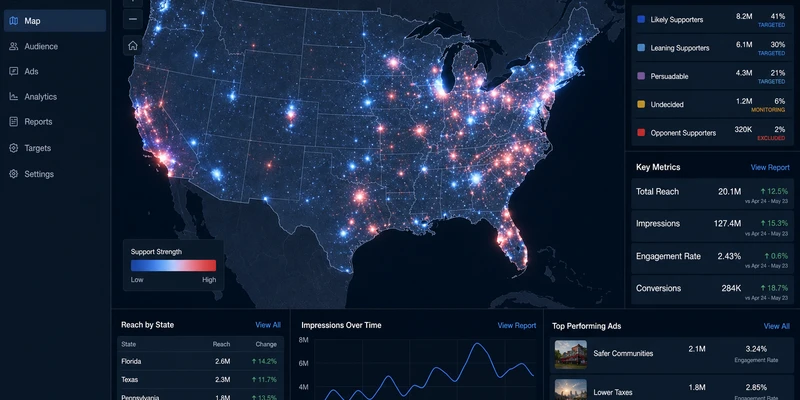Click the Analytics chart icon

(14, 96)
